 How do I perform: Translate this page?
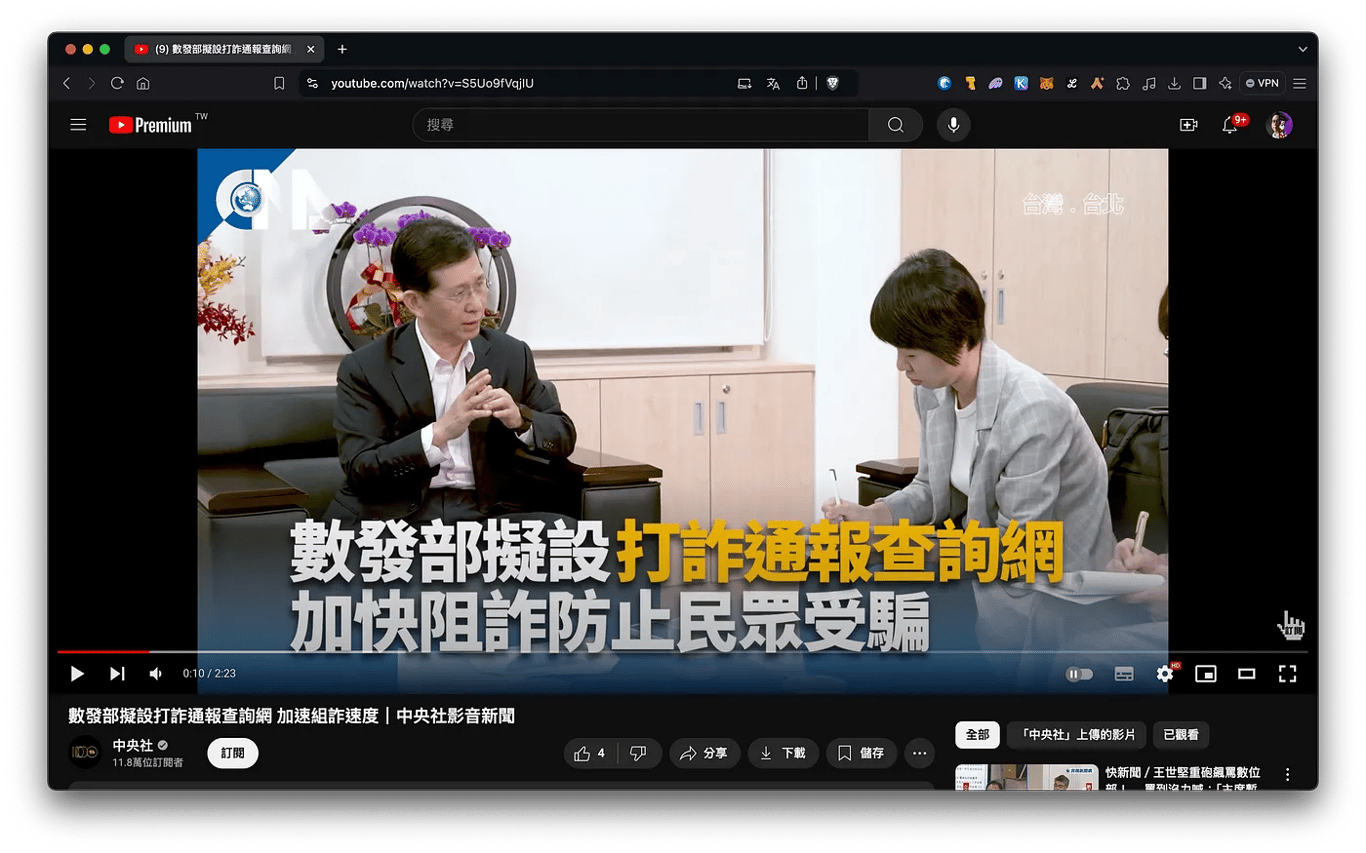click(x=773, y=83)
